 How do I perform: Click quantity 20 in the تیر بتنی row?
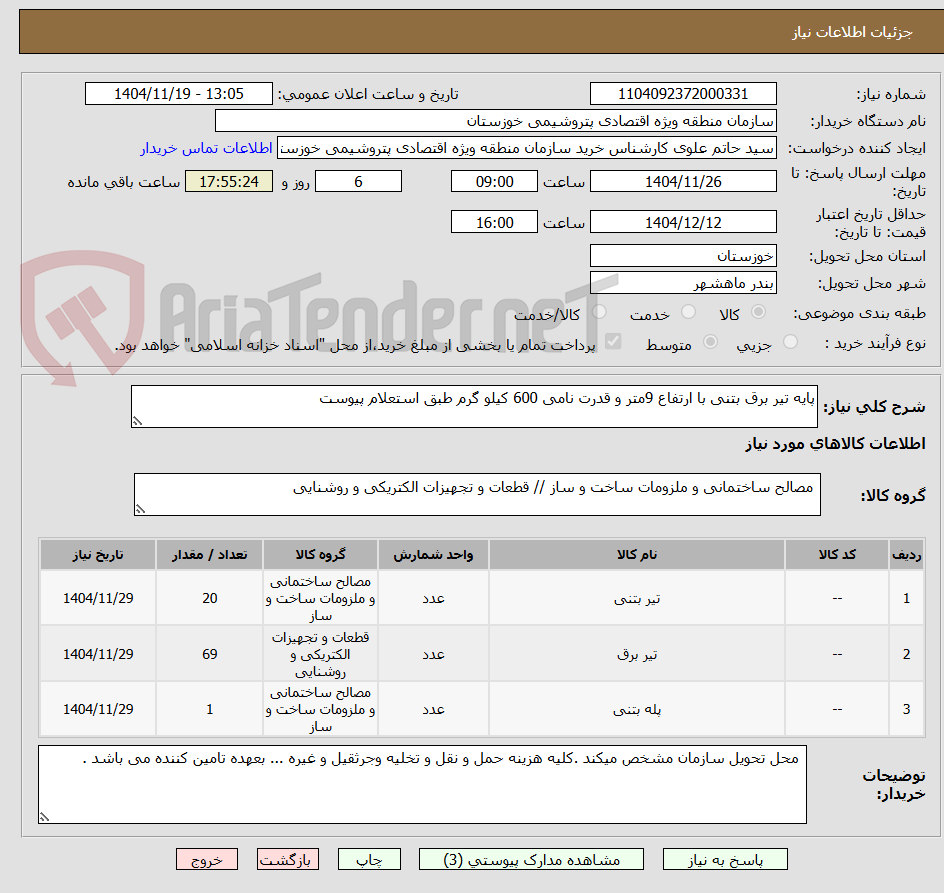210,599
